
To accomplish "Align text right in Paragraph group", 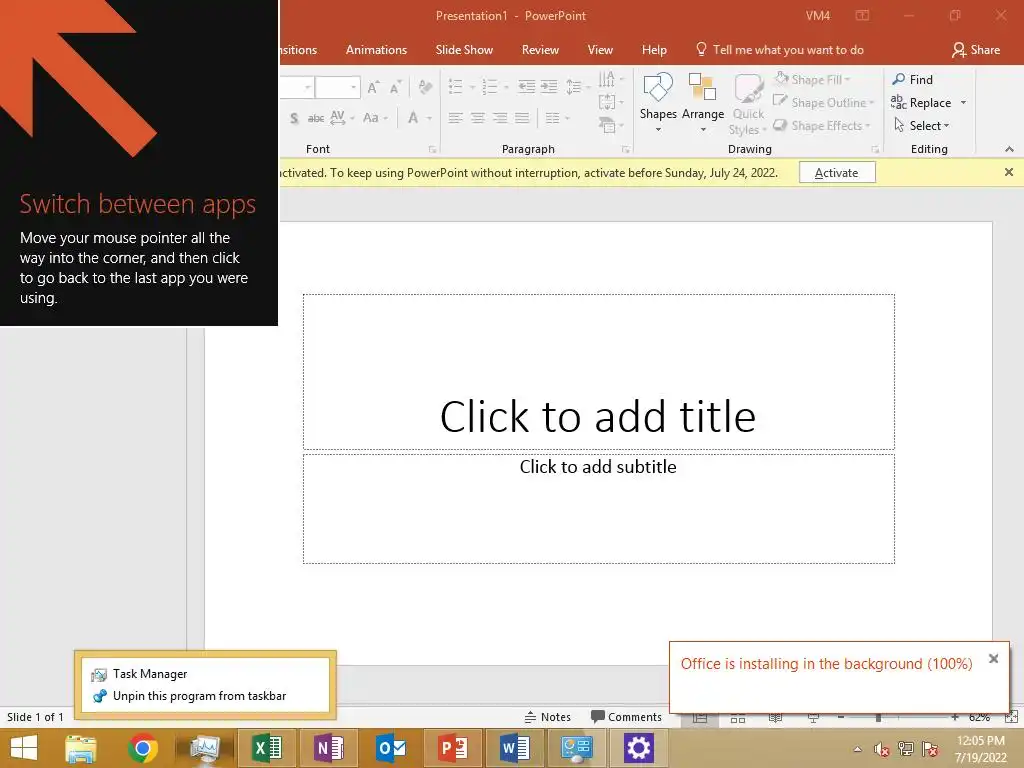I will (500, 118).
